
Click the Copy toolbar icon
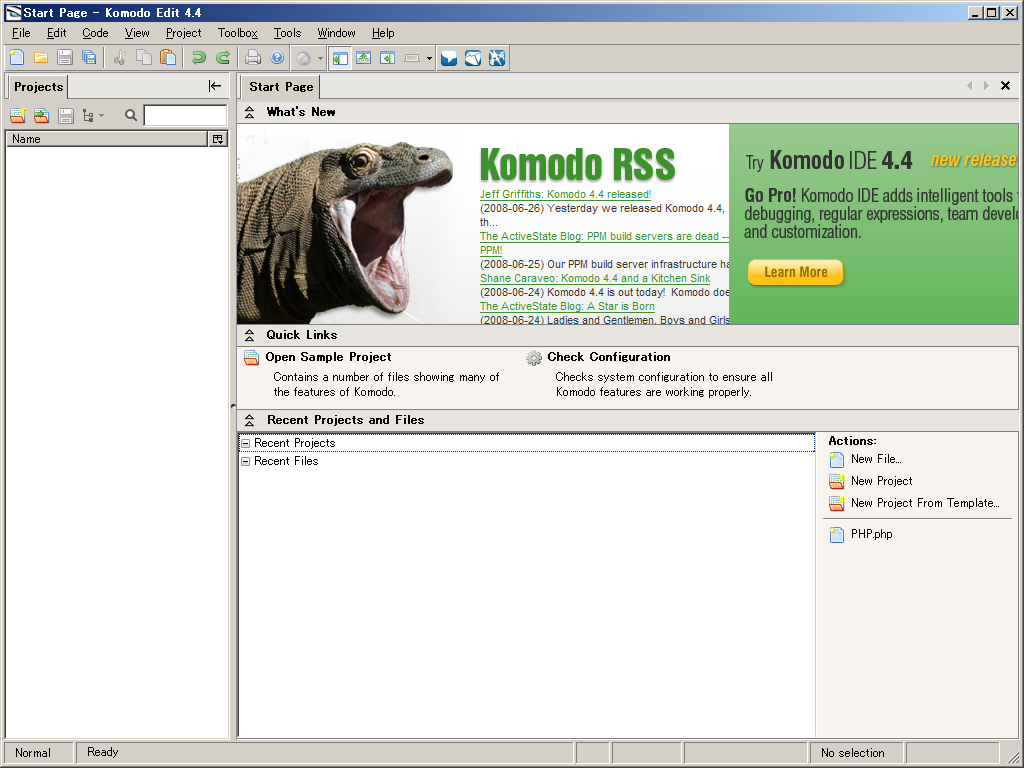tap(144, 58)
